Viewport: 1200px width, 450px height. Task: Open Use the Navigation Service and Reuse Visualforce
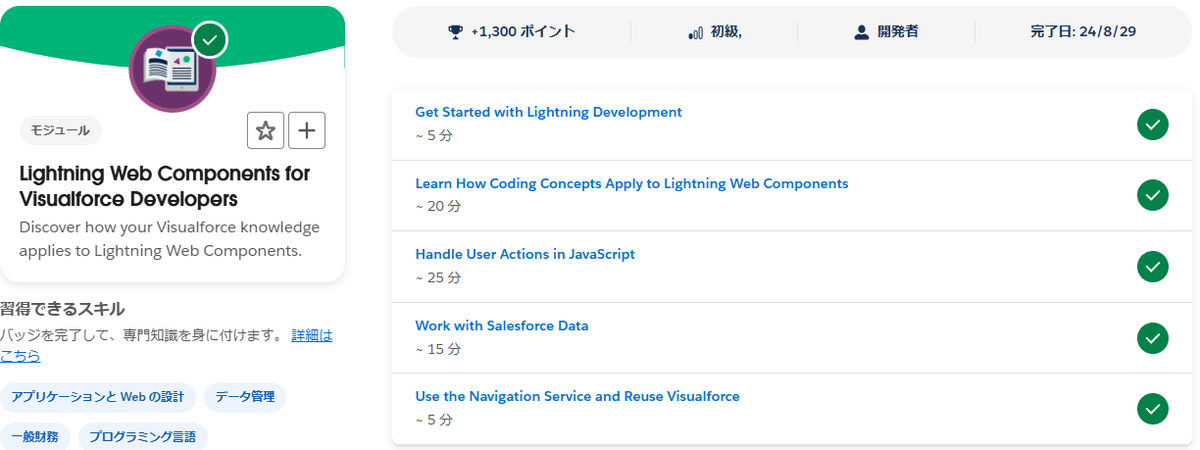[577, 396]
